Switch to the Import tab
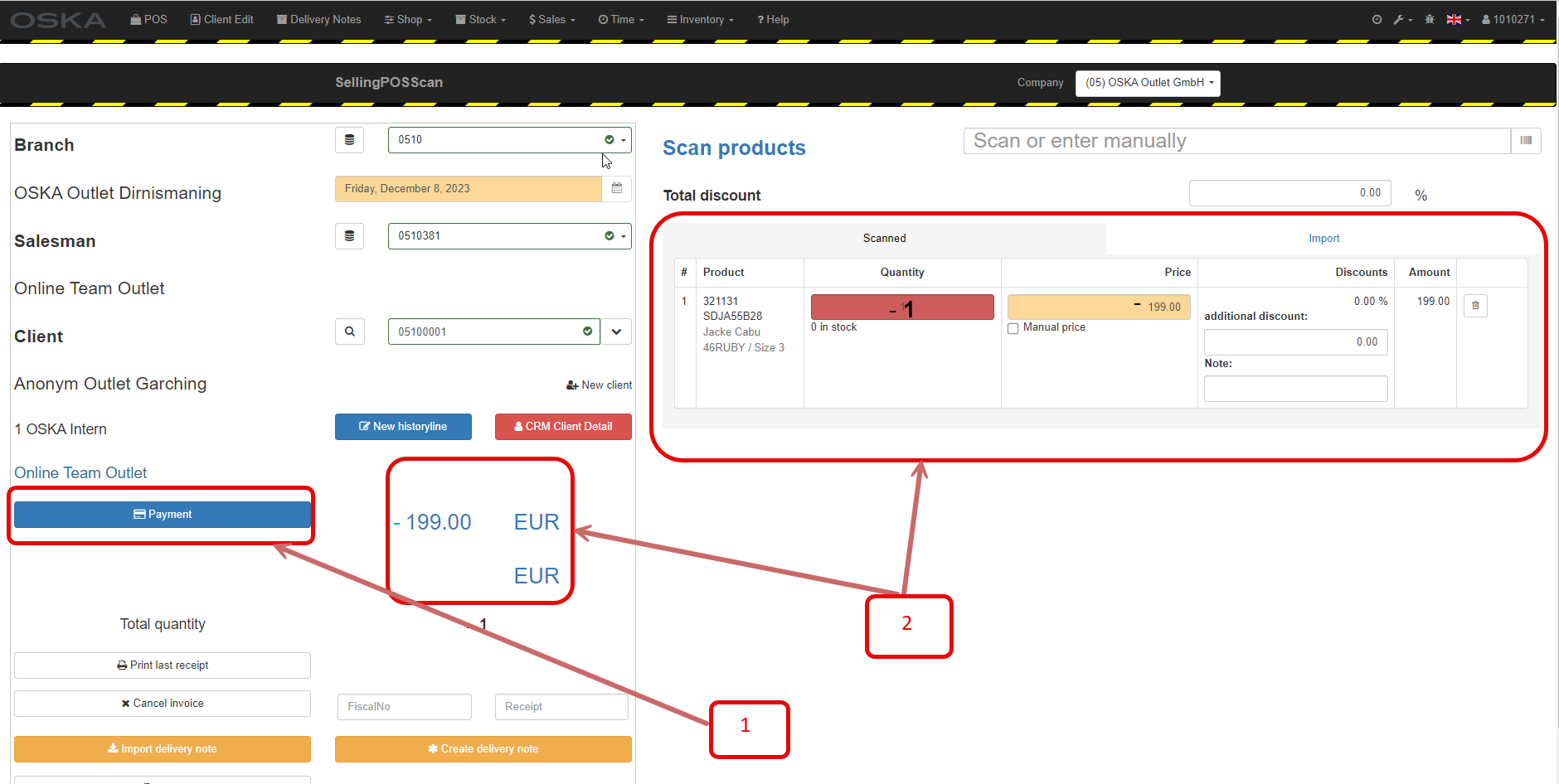1559x784 pixels. (1324, 239)
